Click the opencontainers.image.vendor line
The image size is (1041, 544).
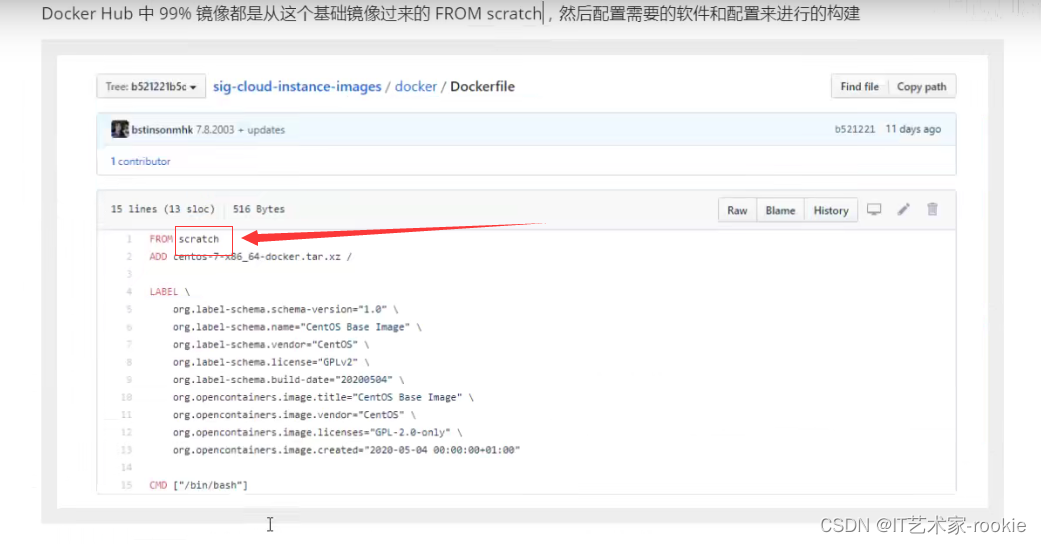tap(294, 414)
